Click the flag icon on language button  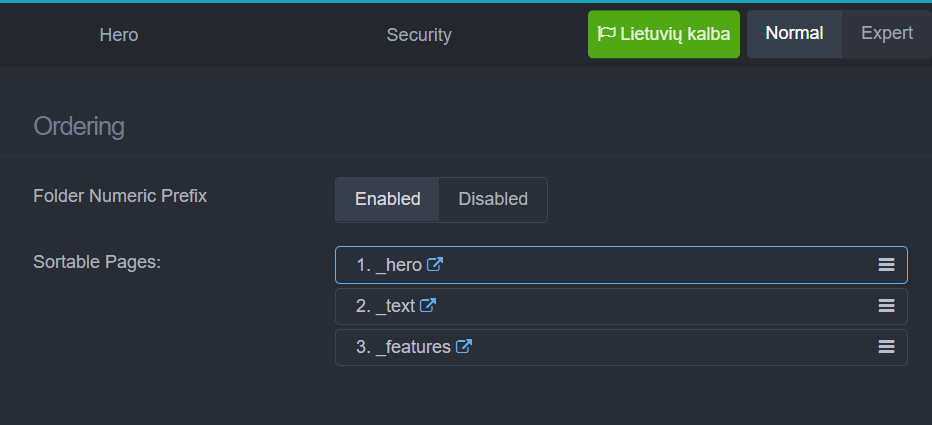point(606,33)
